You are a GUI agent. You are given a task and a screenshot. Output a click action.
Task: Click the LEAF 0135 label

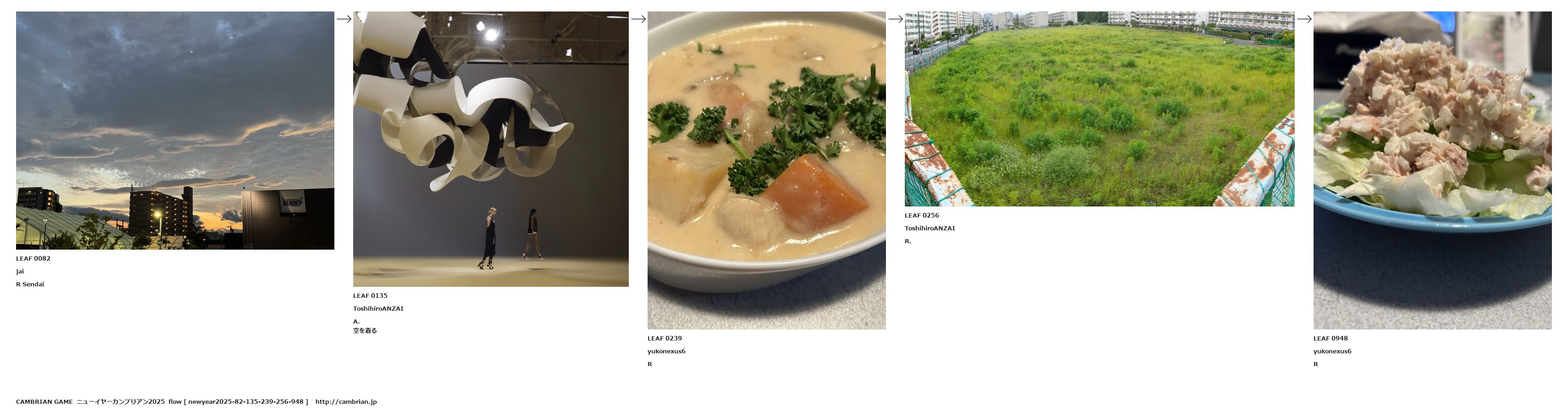pos(370,296)
